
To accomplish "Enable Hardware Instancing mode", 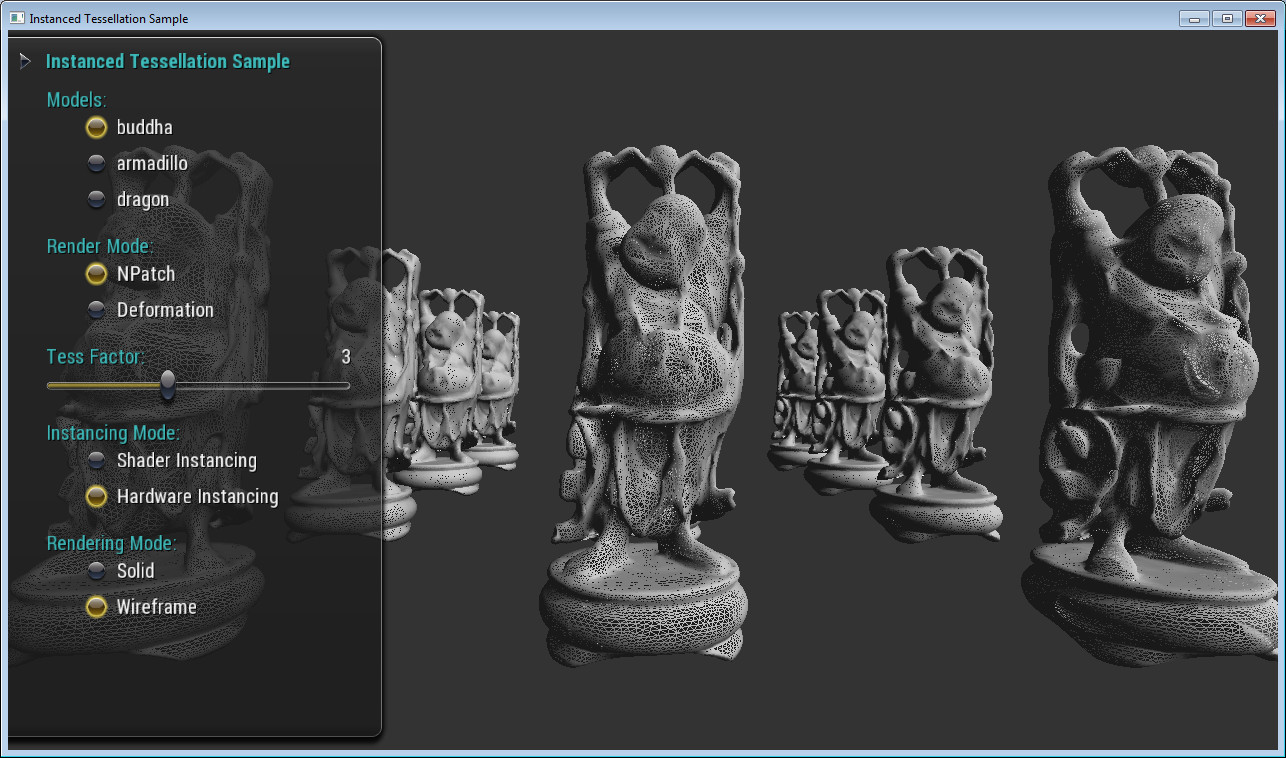I will 97,497.
